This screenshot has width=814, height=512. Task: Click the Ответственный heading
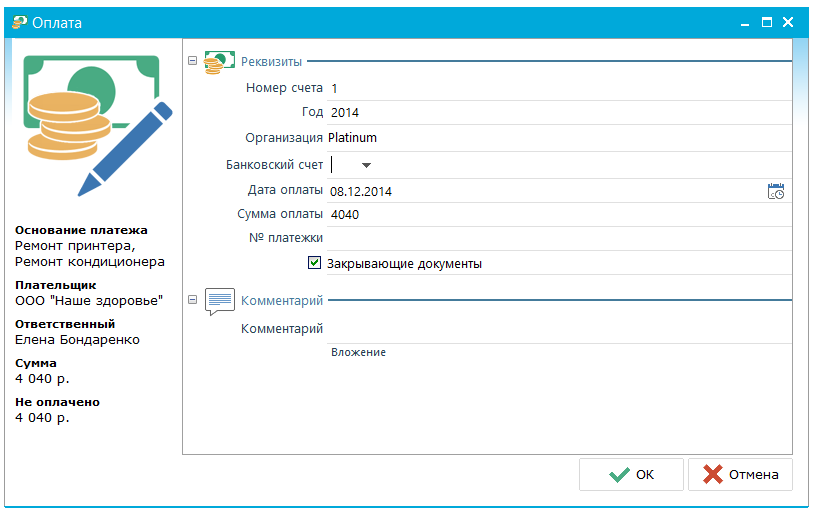[x=65, y=324]
